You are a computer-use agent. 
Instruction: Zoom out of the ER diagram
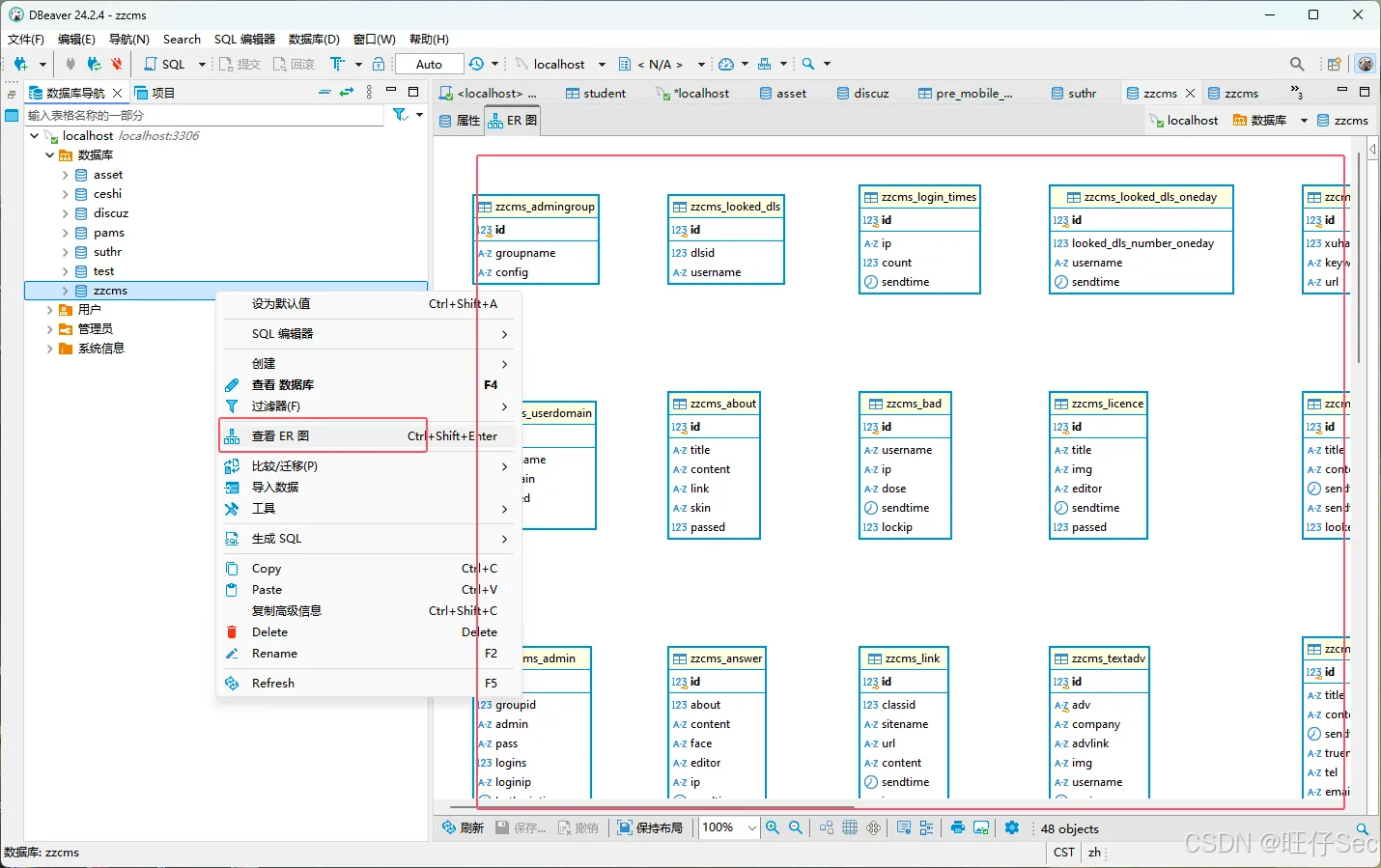point(796,827)
